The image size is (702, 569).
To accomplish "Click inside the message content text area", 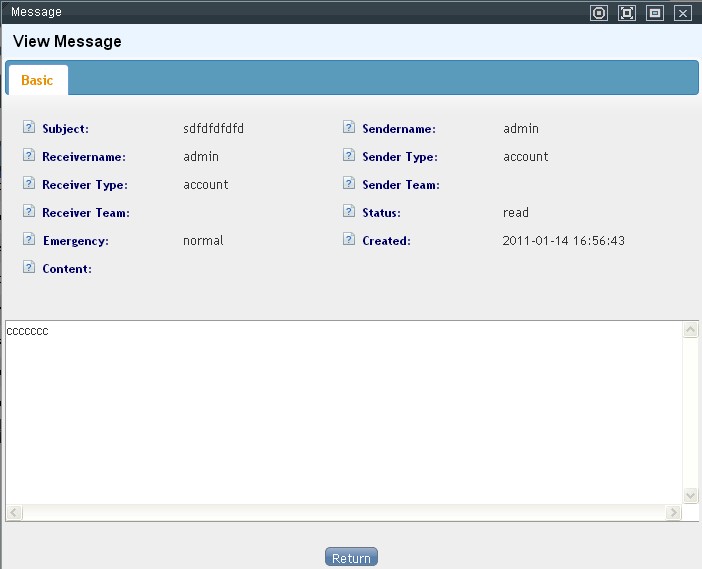I will pyautogui.click(x=340, y=410).
